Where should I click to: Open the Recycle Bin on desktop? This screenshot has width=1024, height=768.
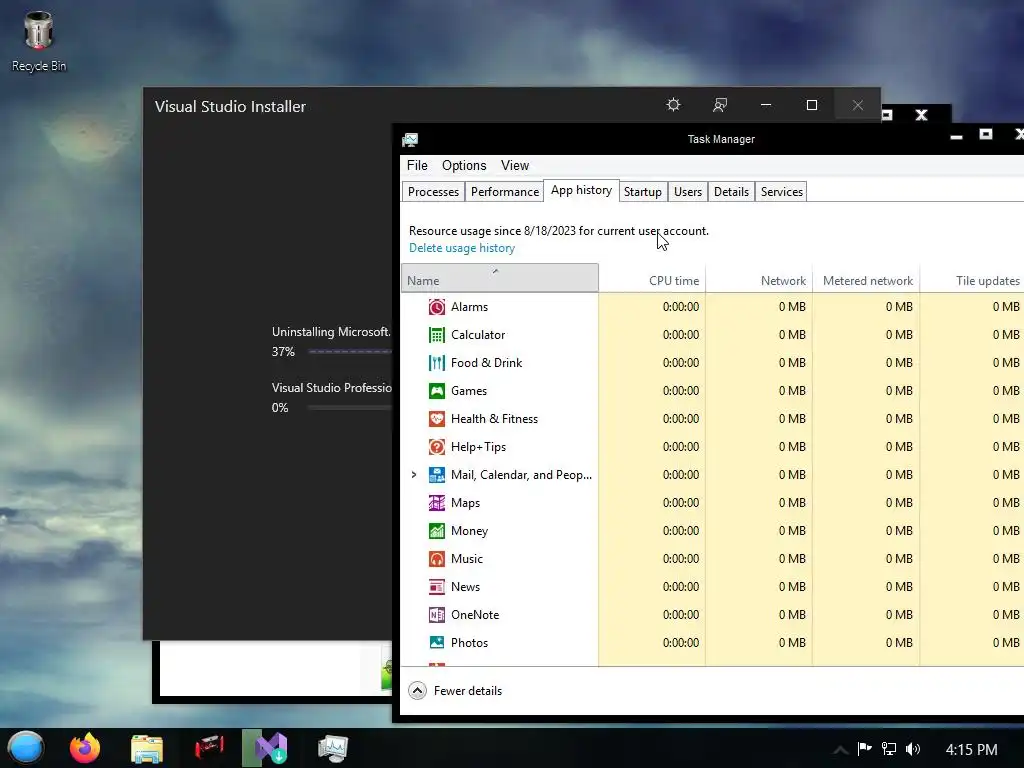tap(39, 41)
